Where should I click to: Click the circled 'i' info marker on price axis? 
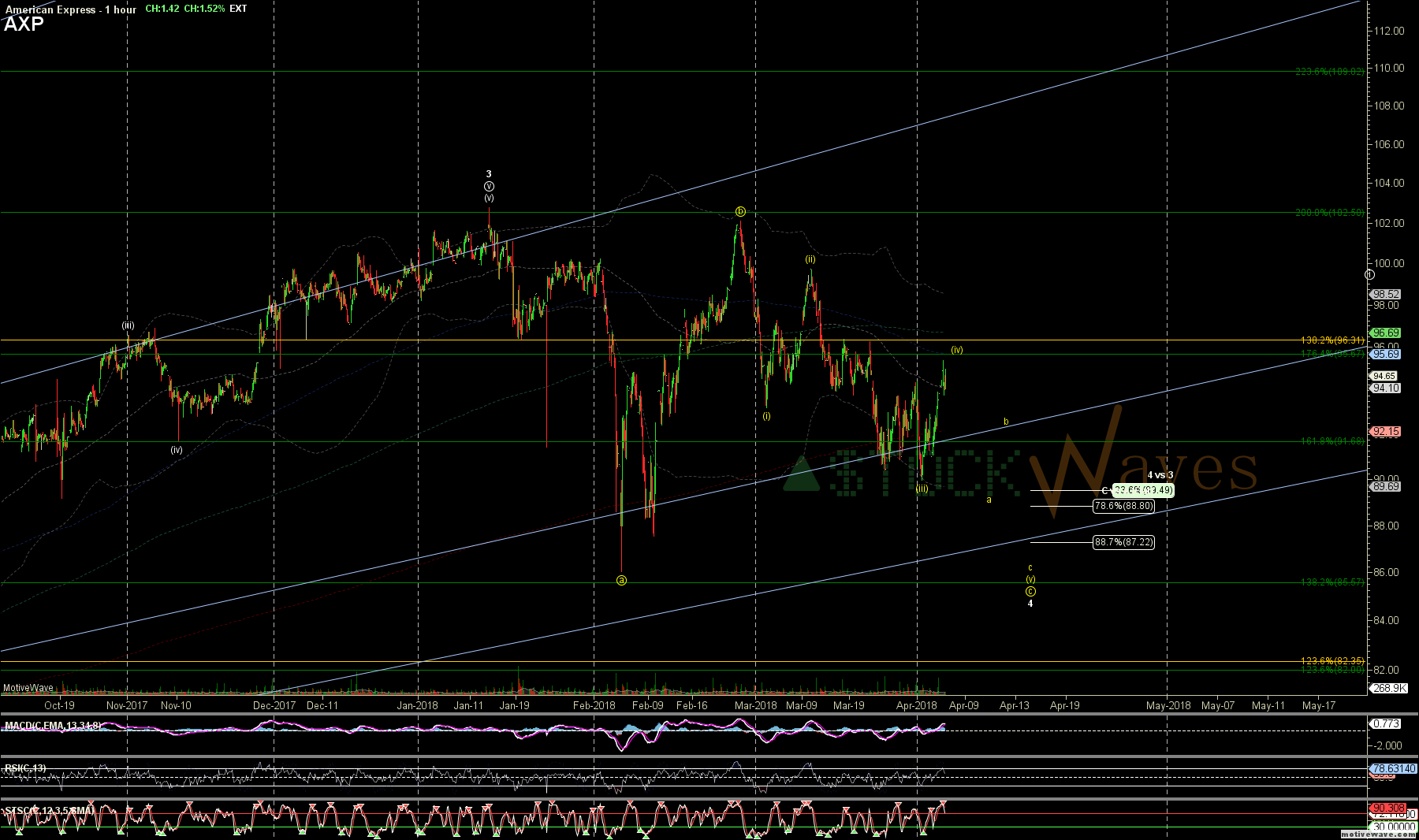point(1369,275)
